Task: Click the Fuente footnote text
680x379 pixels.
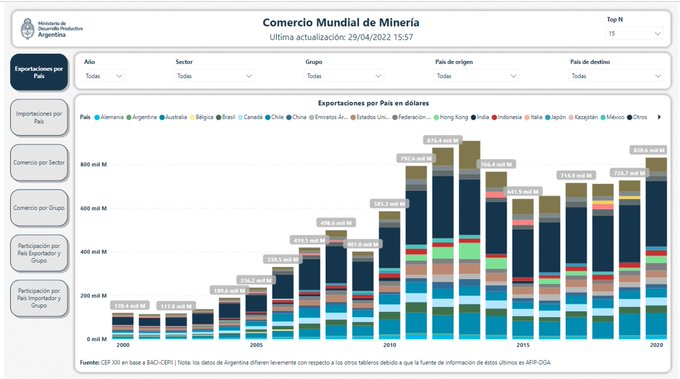Action: coord(315,363)
